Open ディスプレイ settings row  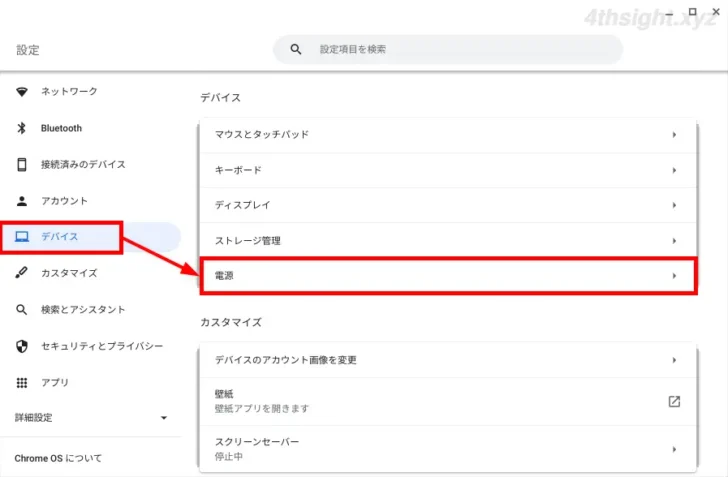448,205
